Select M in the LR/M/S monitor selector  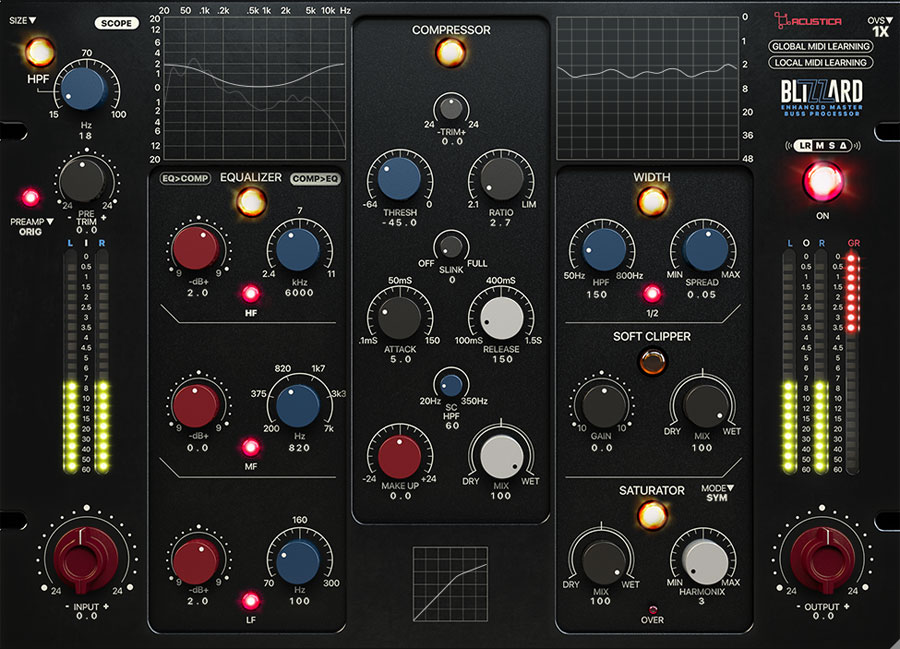(x=820, y=146)
